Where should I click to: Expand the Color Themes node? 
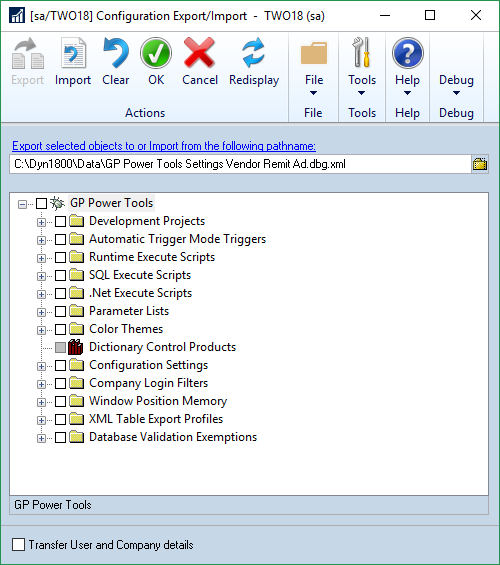(x=41, y=330)
